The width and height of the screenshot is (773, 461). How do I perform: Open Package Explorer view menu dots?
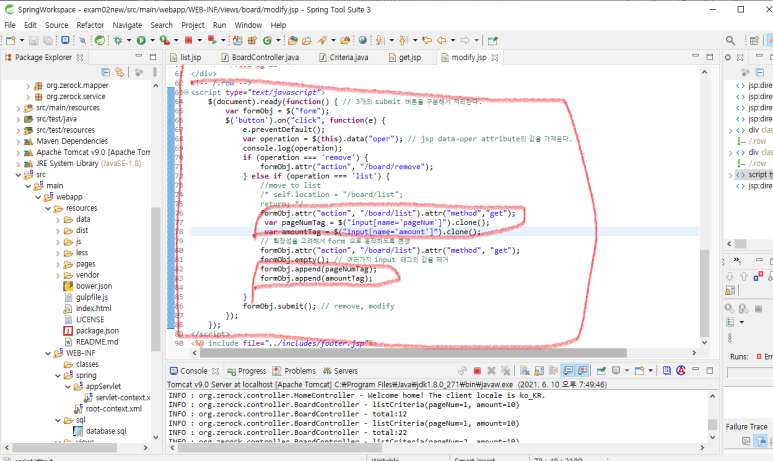(155, 72)
